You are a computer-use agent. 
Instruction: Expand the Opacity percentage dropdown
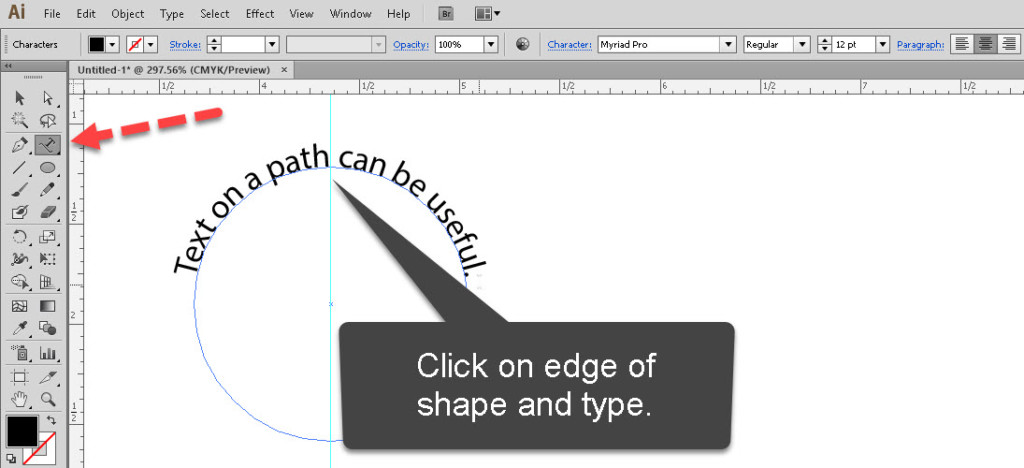tap(491, 44)
